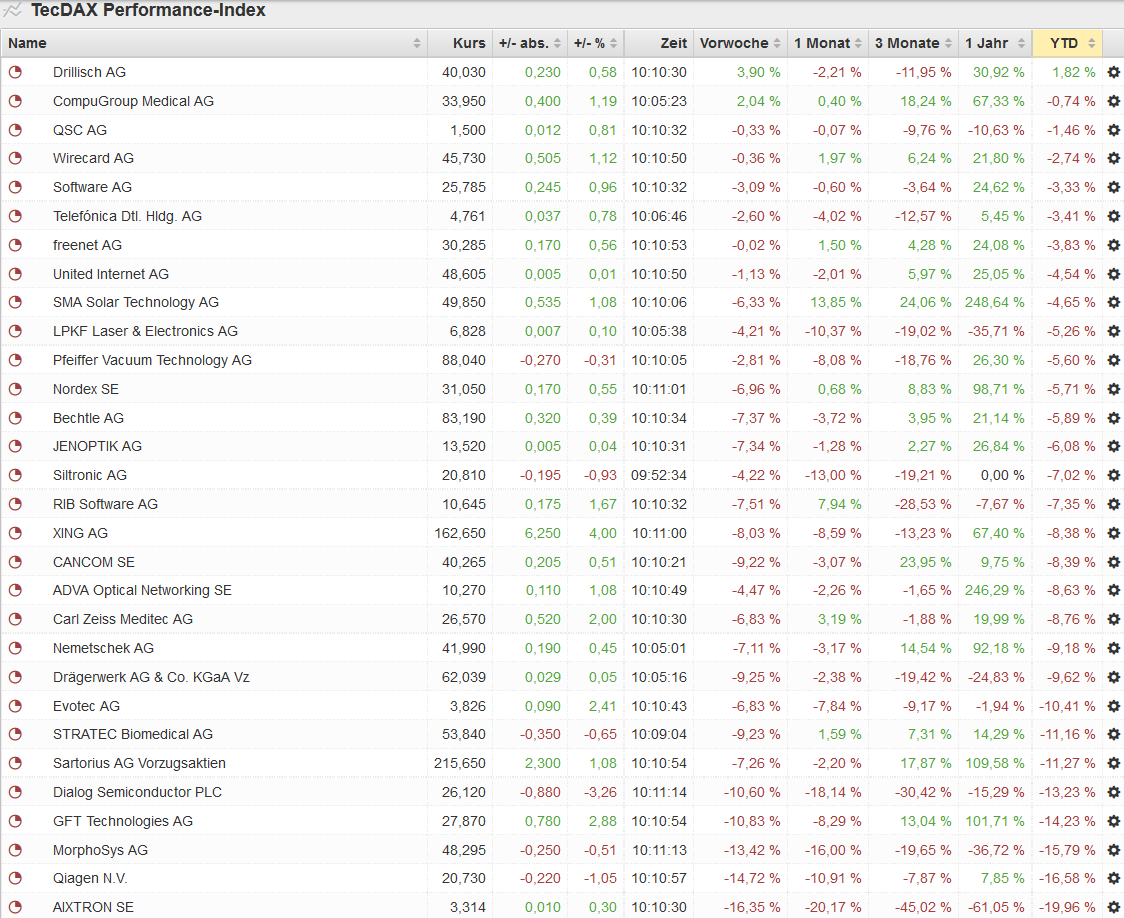Image resolution: width=1124 pixels, height=918 pixels.
Task: Select the Sartorius price 215,650
Action: pos(459,763)
